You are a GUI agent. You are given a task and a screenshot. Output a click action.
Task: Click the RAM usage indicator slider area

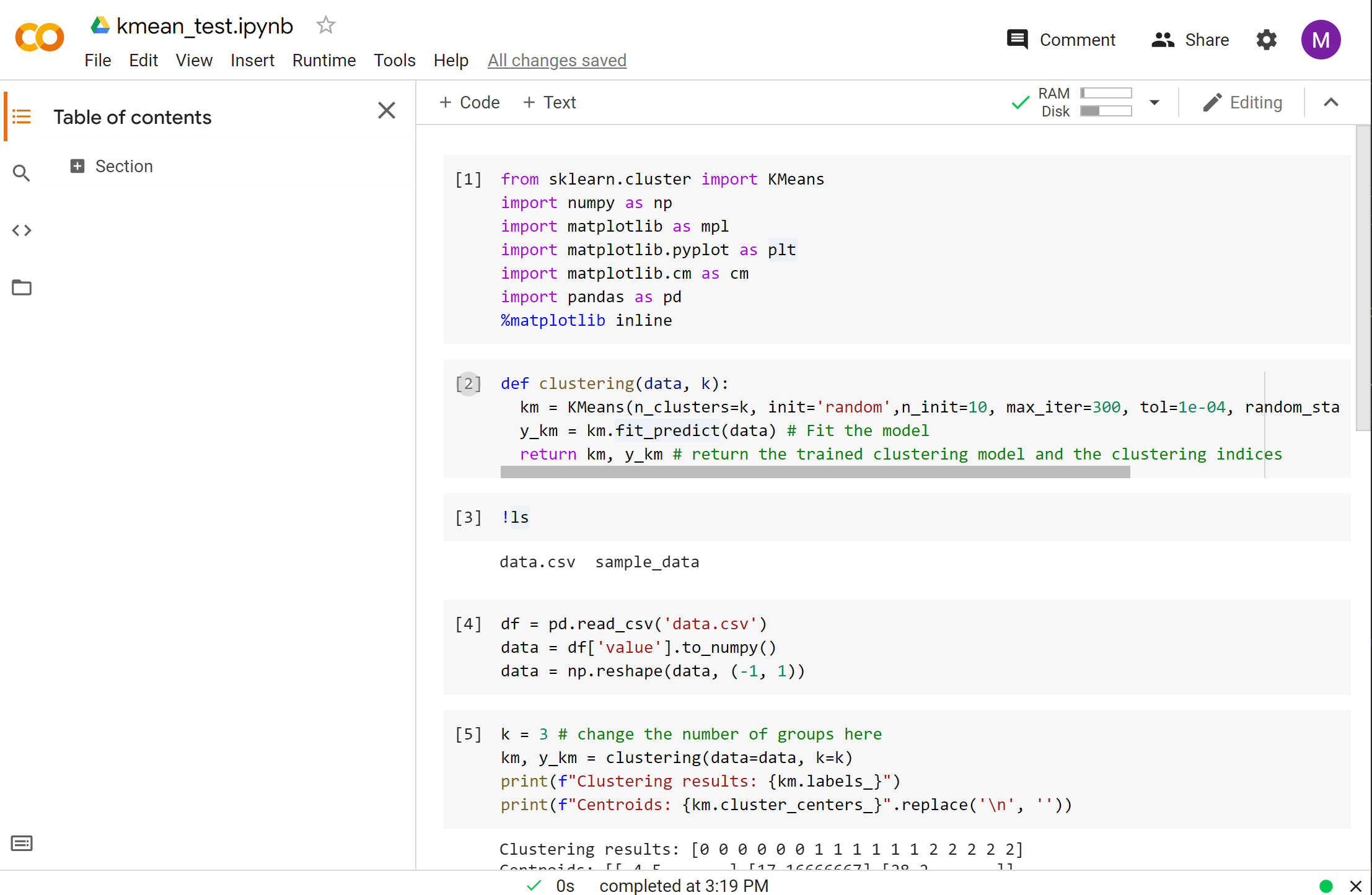(1106, 94)
